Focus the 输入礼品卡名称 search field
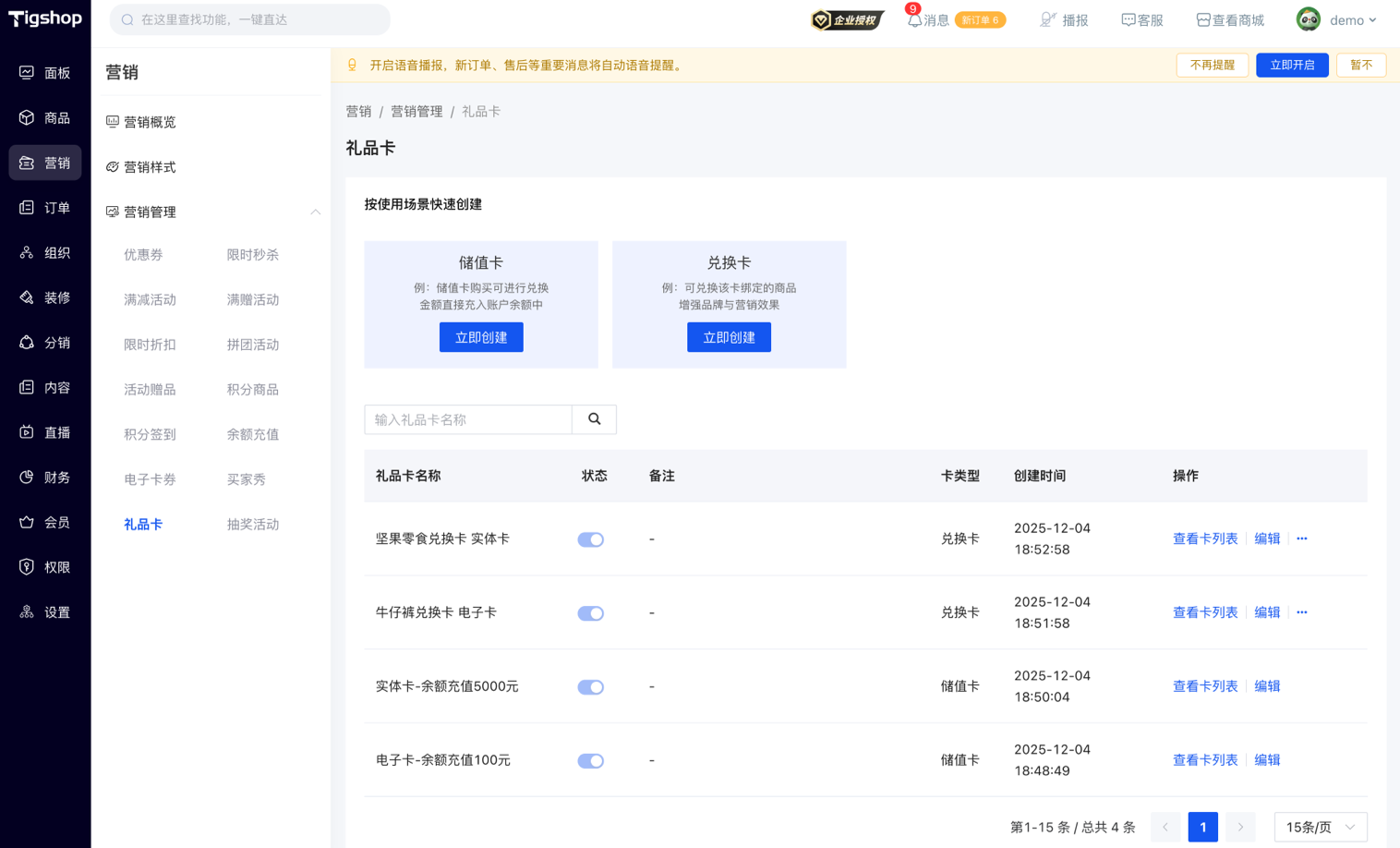Viewport: 1400px width, 848px height. (x=468, y=419)
